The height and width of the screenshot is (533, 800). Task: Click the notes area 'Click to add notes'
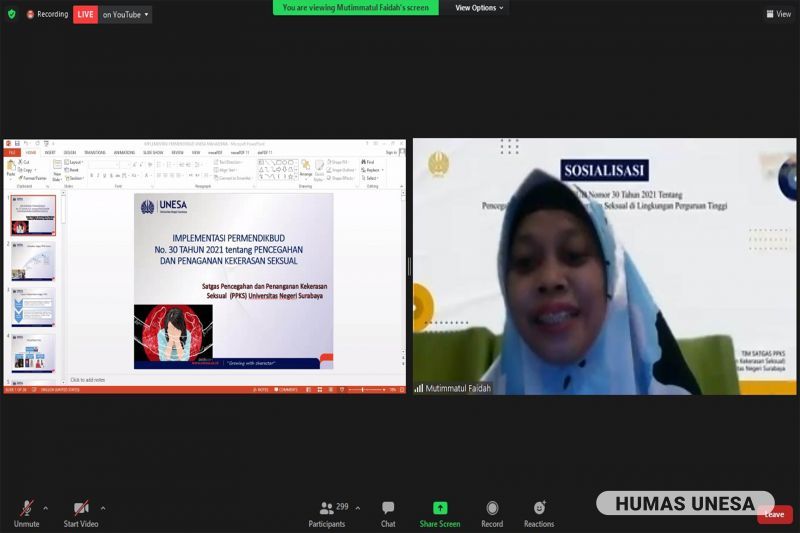click(x=87, y=380)
